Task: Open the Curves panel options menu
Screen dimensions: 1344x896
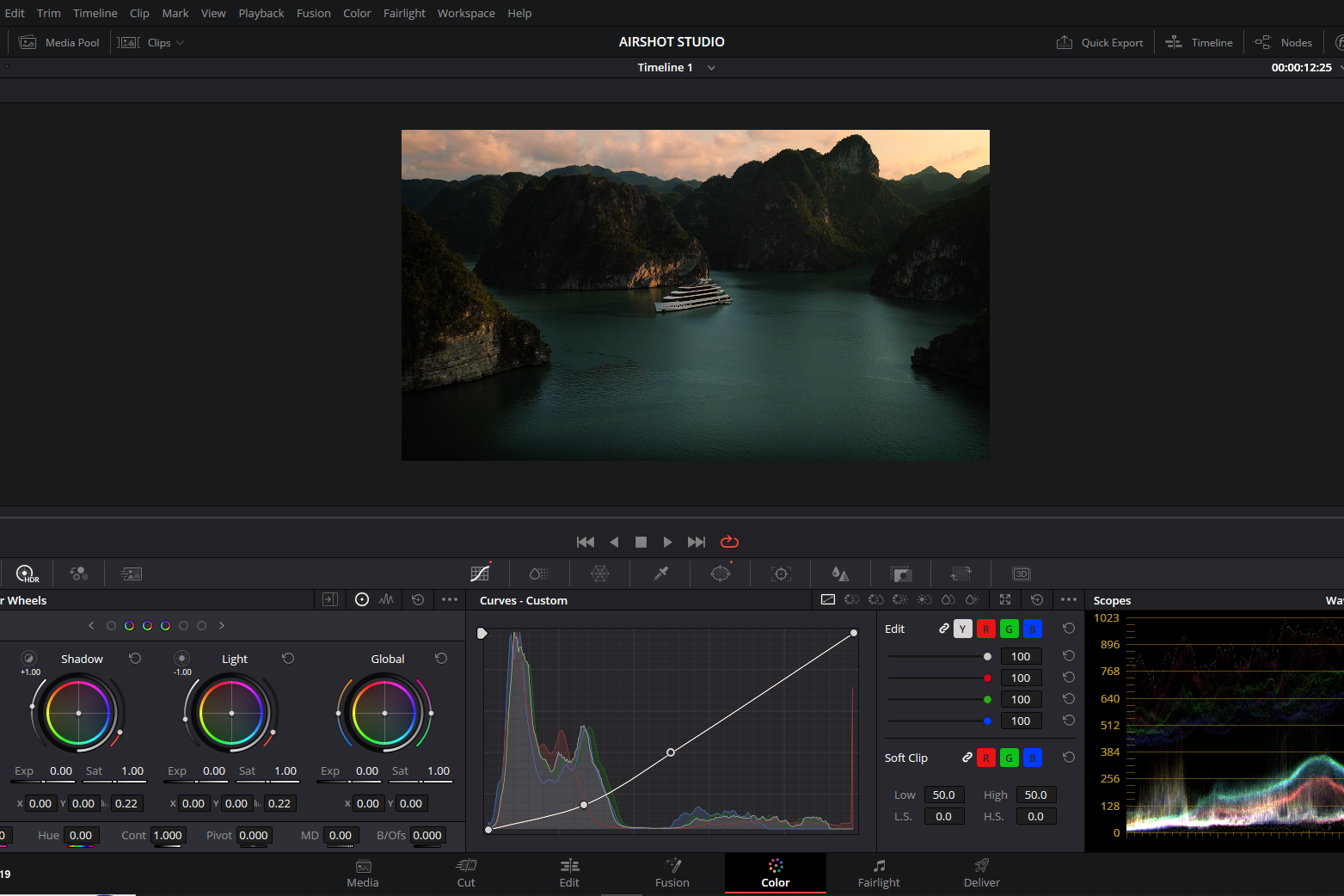Action: 1069,600
